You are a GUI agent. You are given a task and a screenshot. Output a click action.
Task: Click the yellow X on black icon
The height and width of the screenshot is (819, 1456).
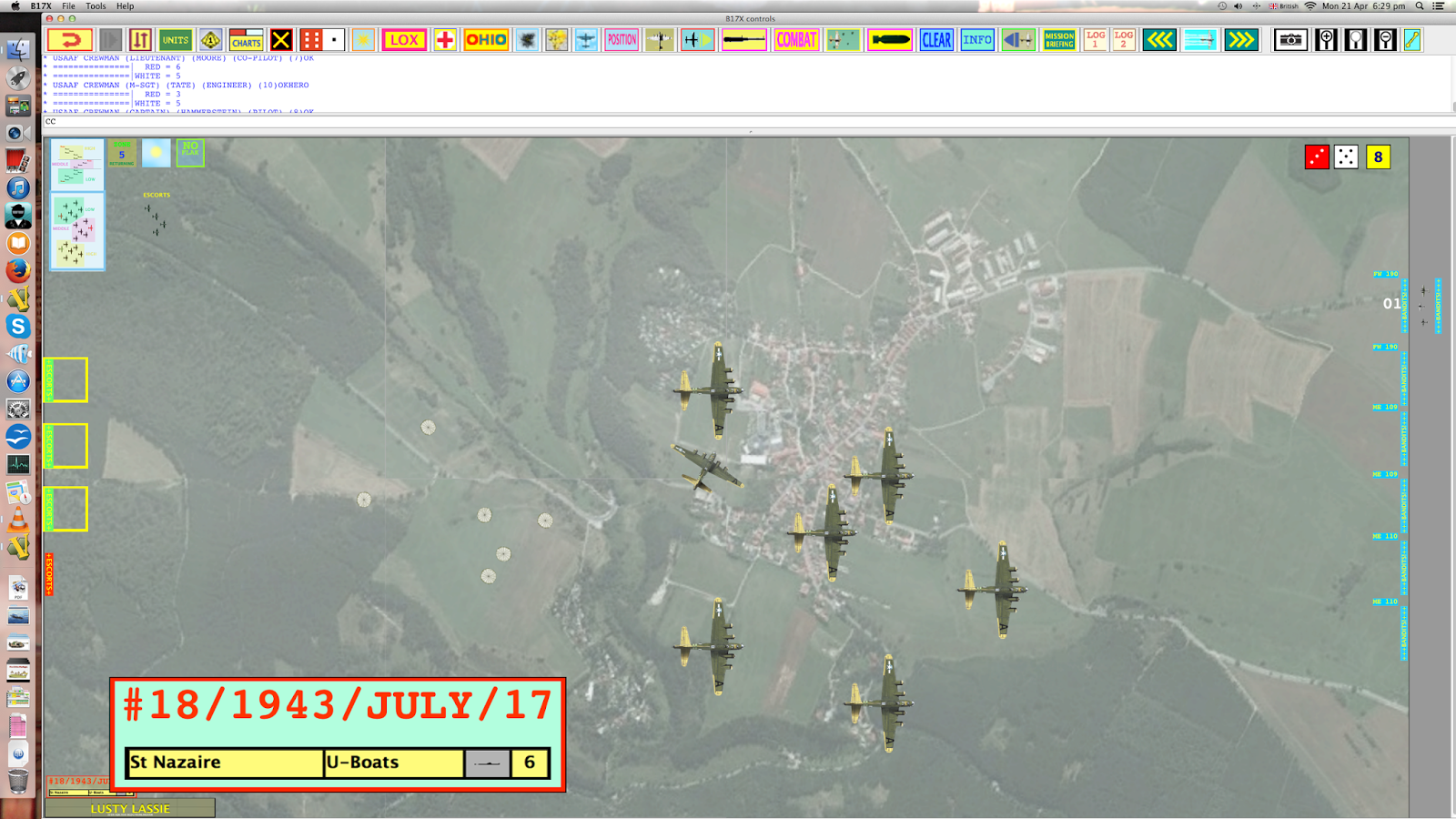[x=281, y=40]
